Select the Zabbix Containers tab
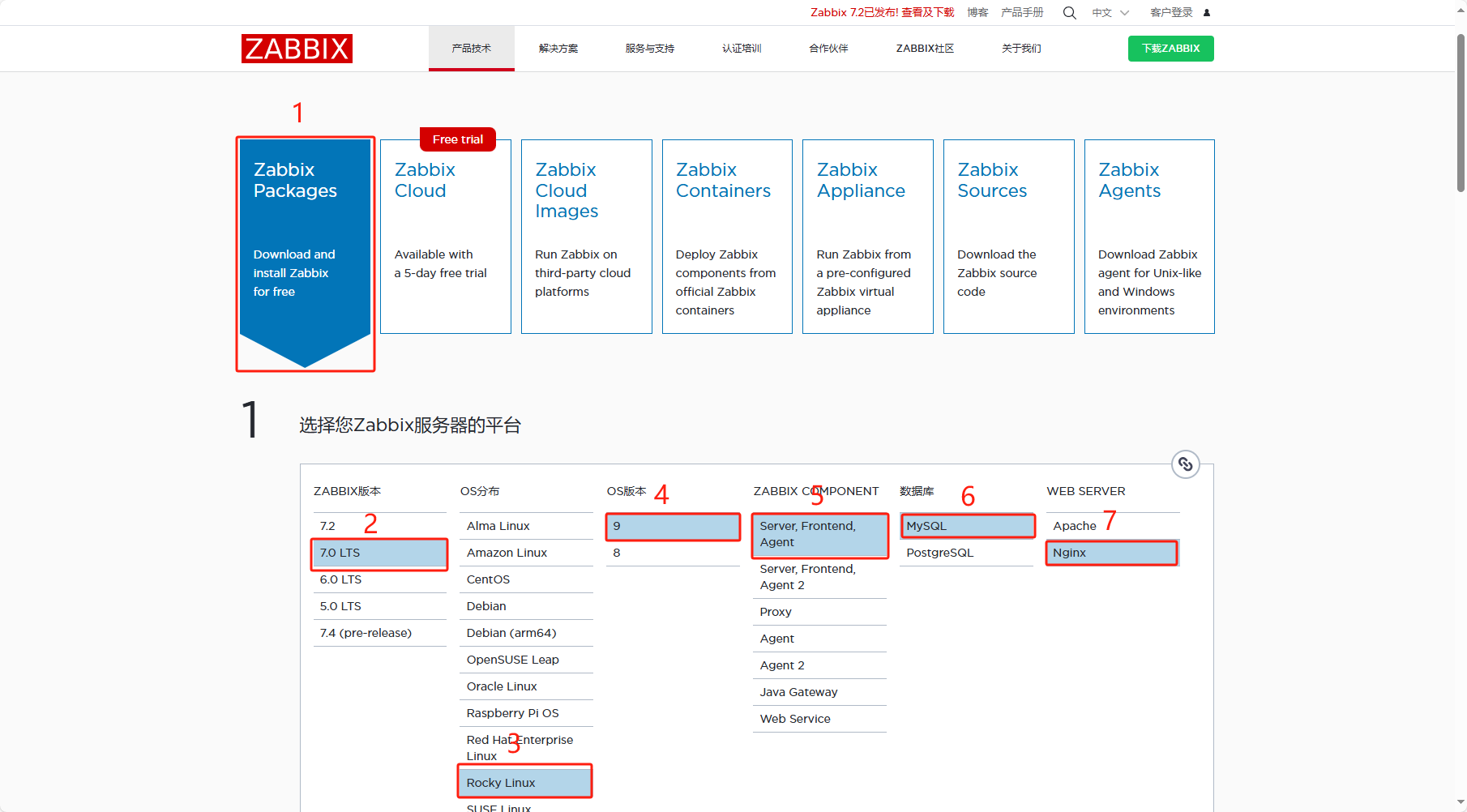This screenshot has height=812, width=1467. pyautogui.click(x=727, y=237)
